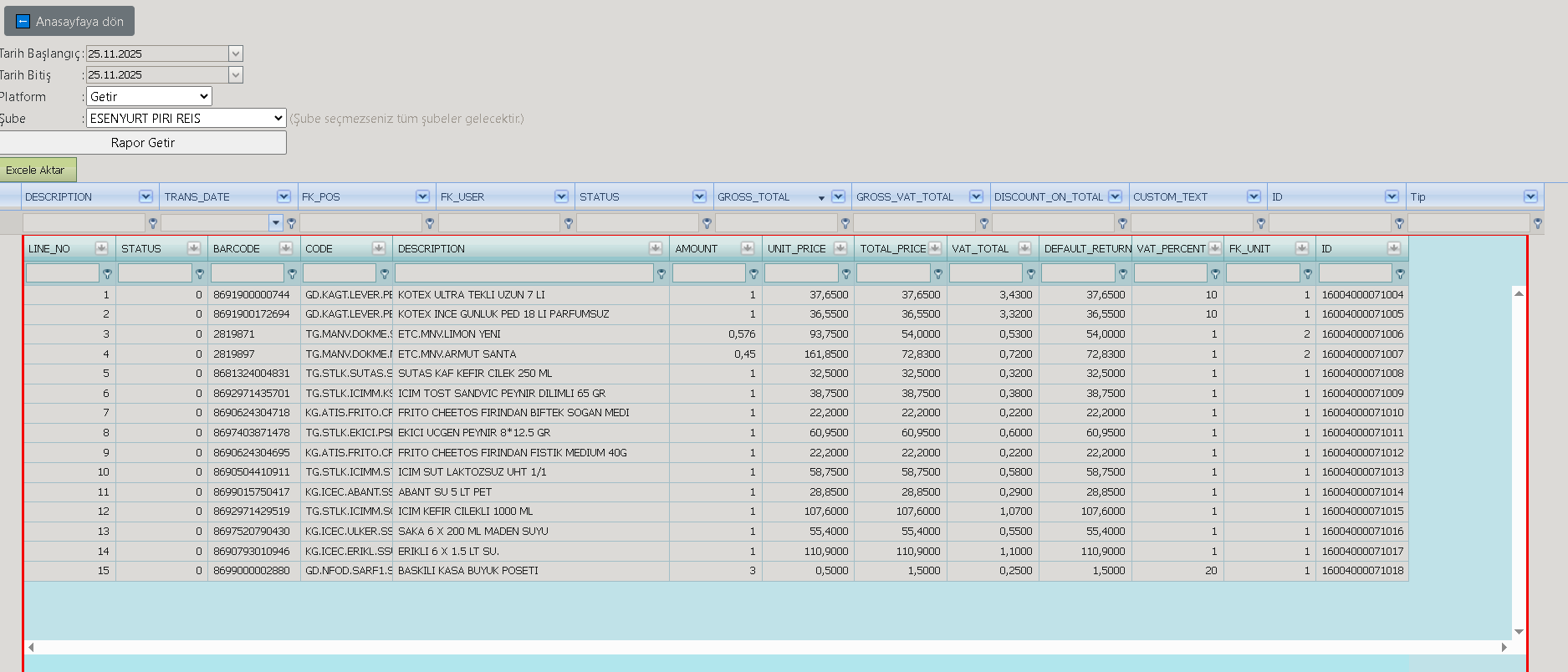
Task: Open the Tarih Başlangıç date picker dropdown
Action: coord(236,53)
